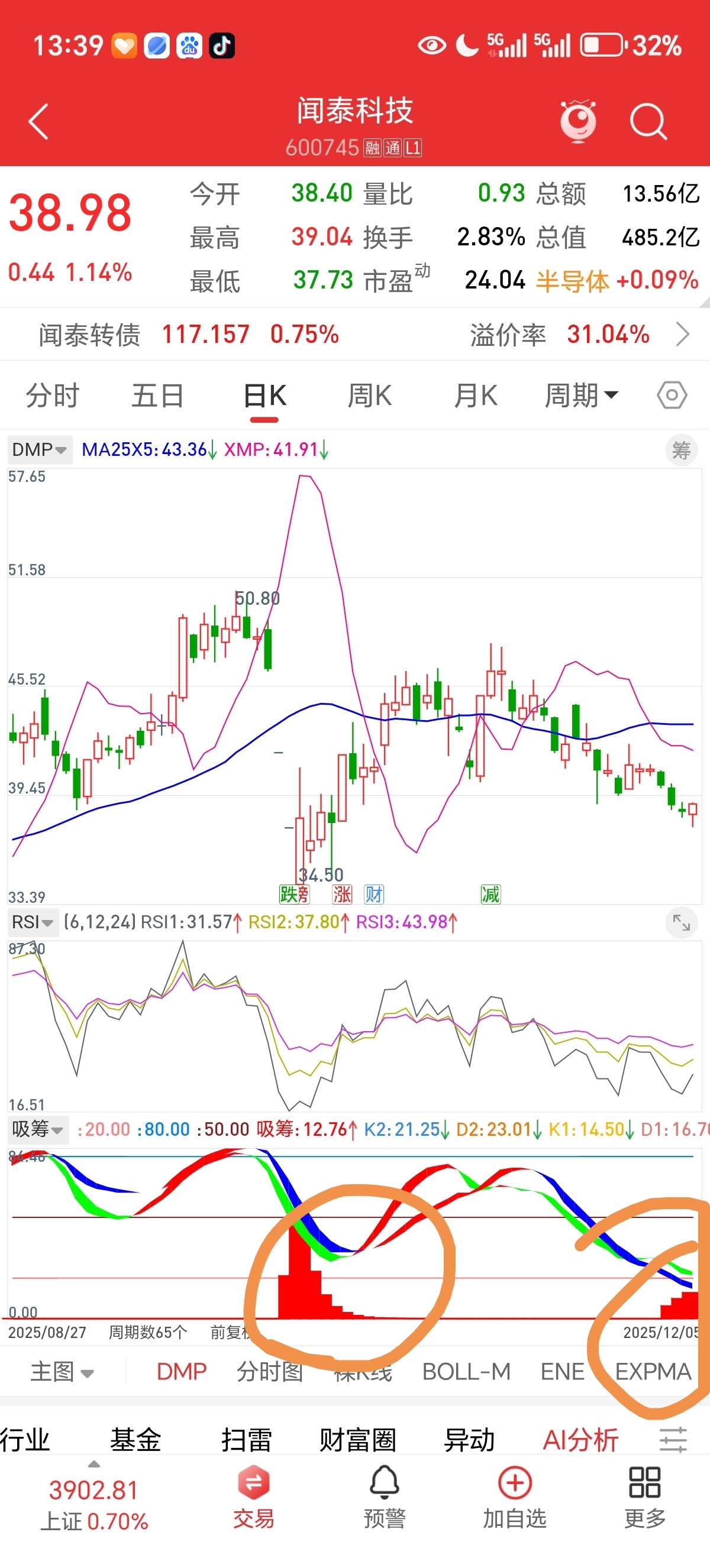Tap the 财 event marker on chart

(374, 894)
